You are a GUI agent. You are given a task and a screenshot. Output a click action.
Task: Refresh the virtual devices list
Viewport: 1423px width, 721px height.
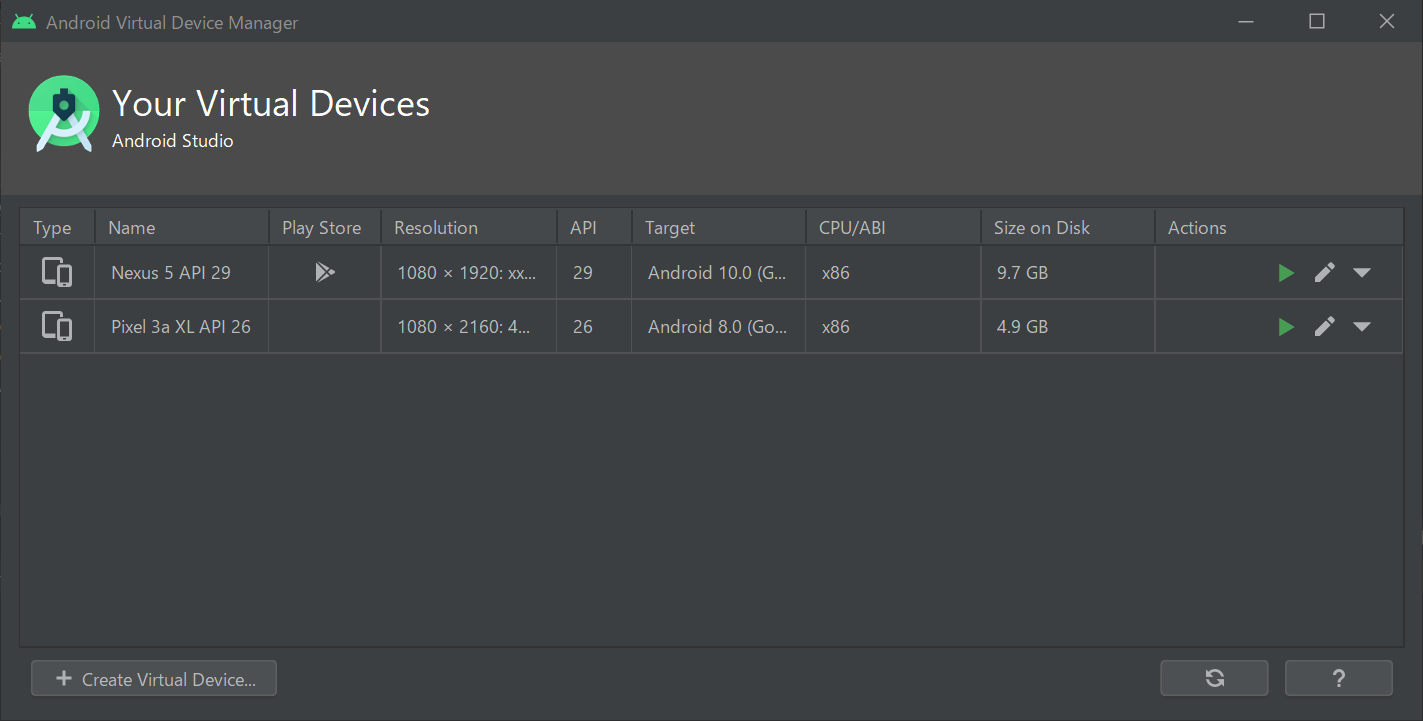click(x=1214, y=678)
